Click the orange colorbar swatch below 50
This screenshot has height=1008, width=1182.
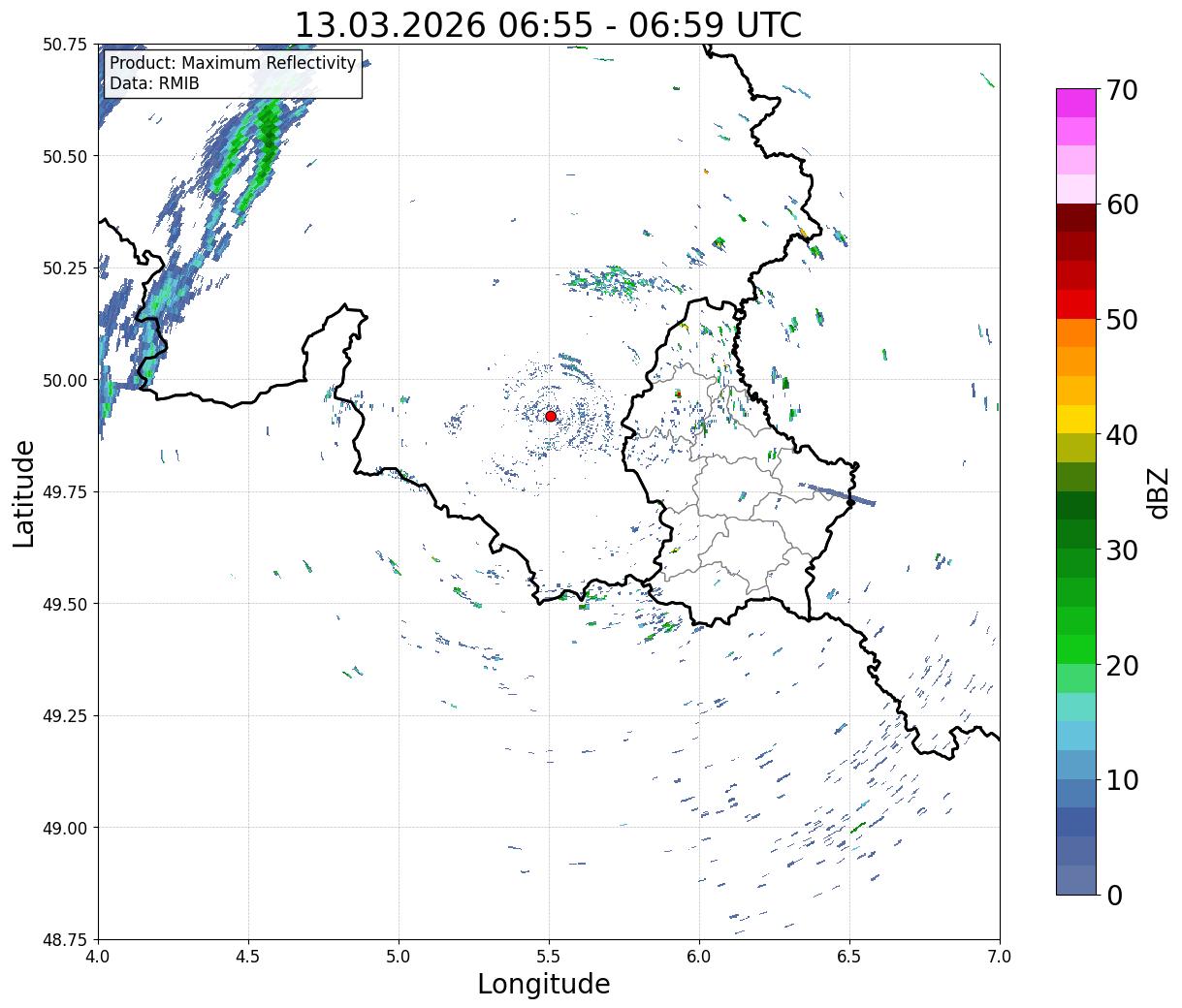[1076, 333]
